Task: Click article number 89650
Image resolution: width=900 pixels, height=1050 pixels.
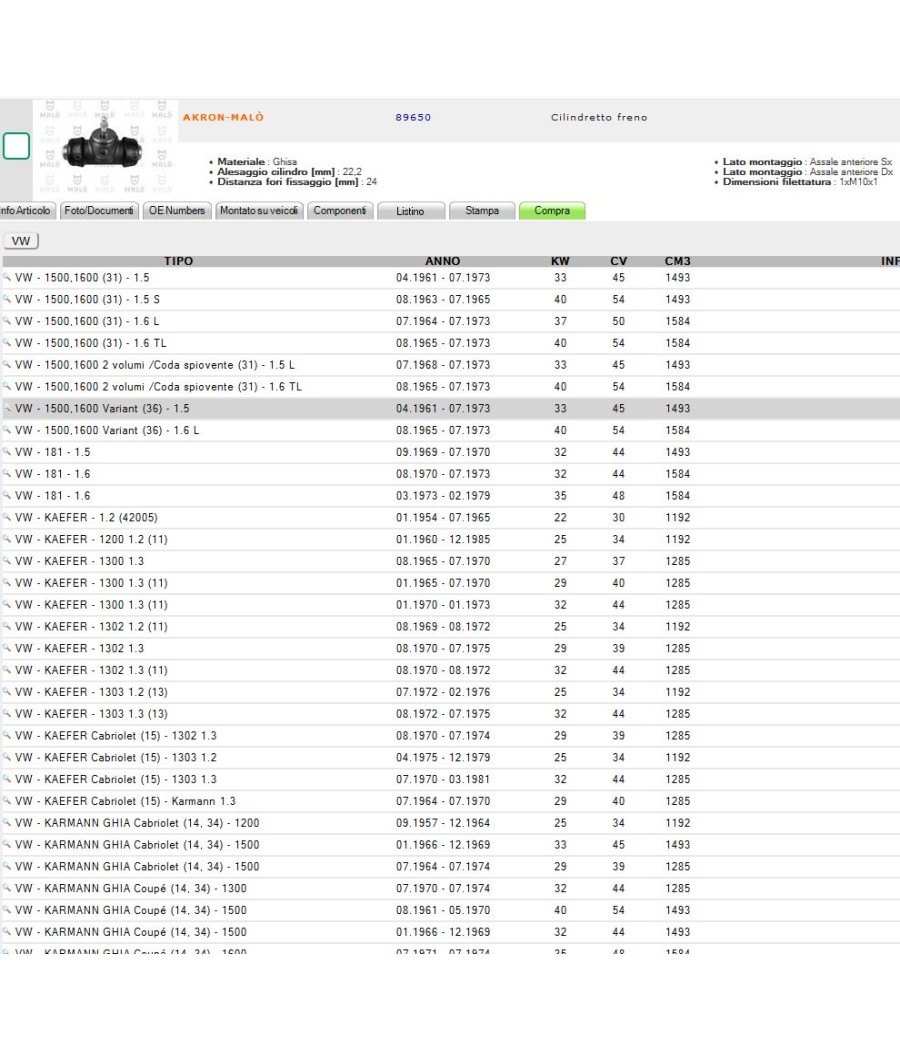Action: 413,117
